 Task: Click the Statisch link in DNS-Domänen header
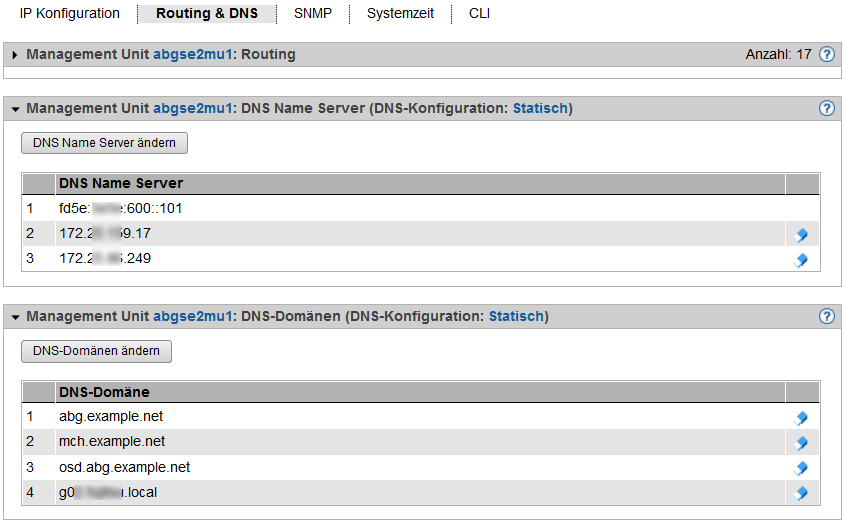(x=516, y=317)
